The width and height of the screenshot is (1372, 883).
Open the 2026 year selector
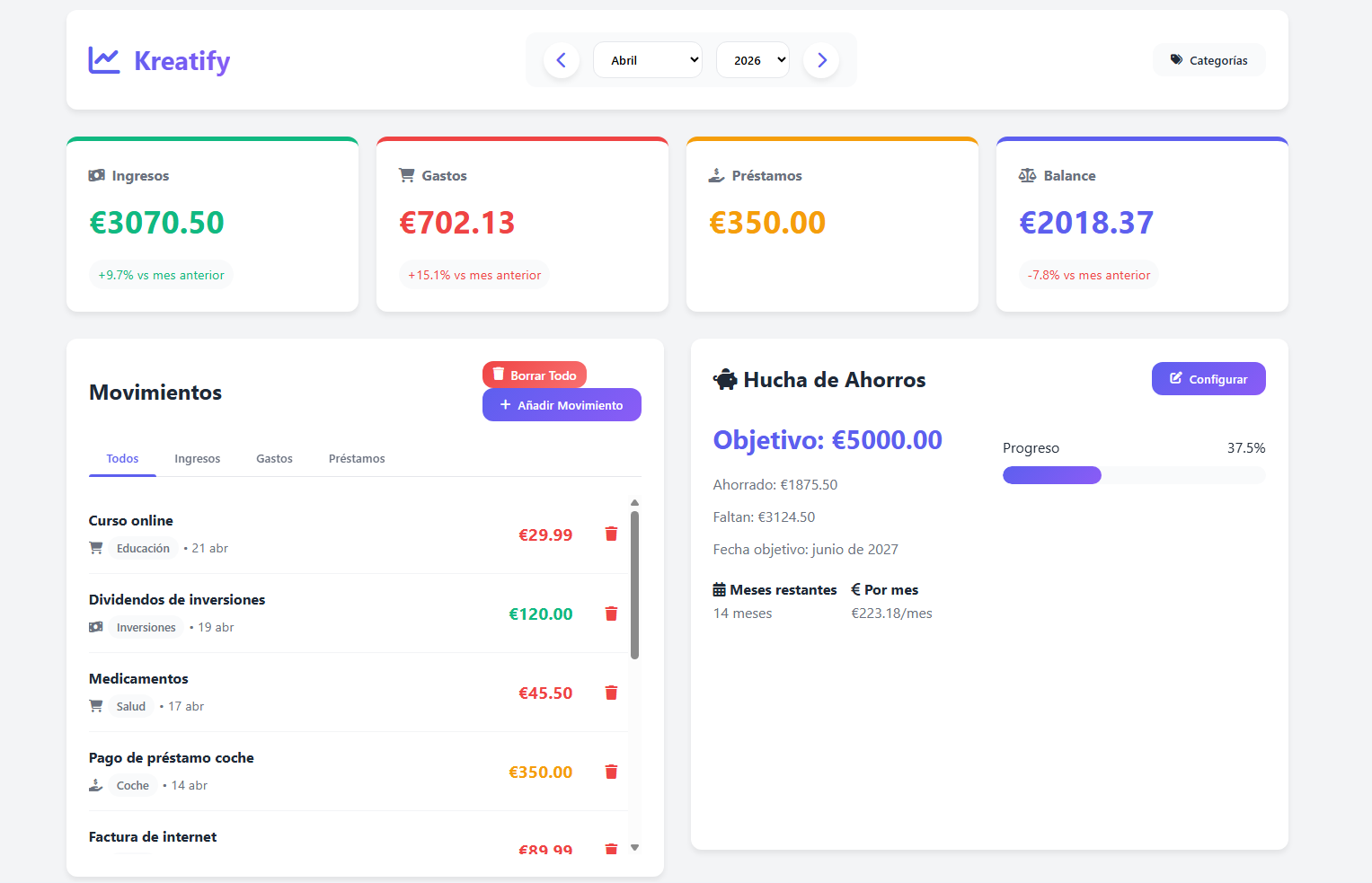(x=752, y=59)
